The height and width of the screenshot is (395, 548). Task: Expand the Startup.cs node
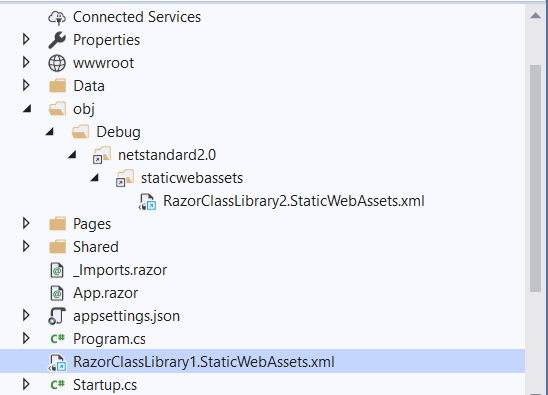pos(26,384)
